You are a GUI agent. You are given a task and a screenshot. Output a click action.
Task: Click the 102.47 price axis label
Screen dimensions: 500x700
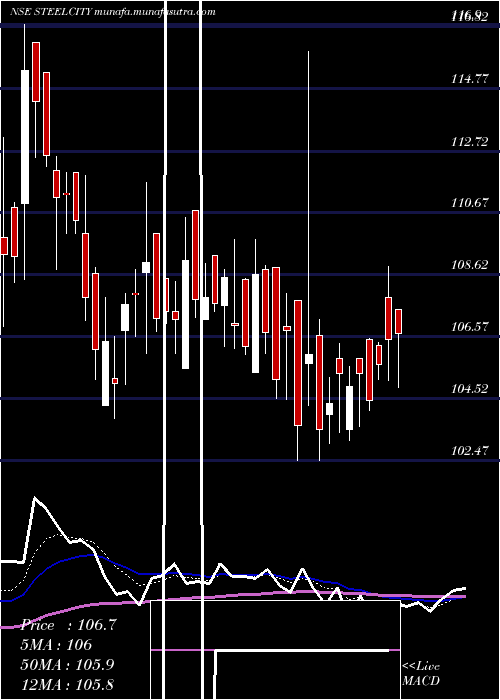470,451
